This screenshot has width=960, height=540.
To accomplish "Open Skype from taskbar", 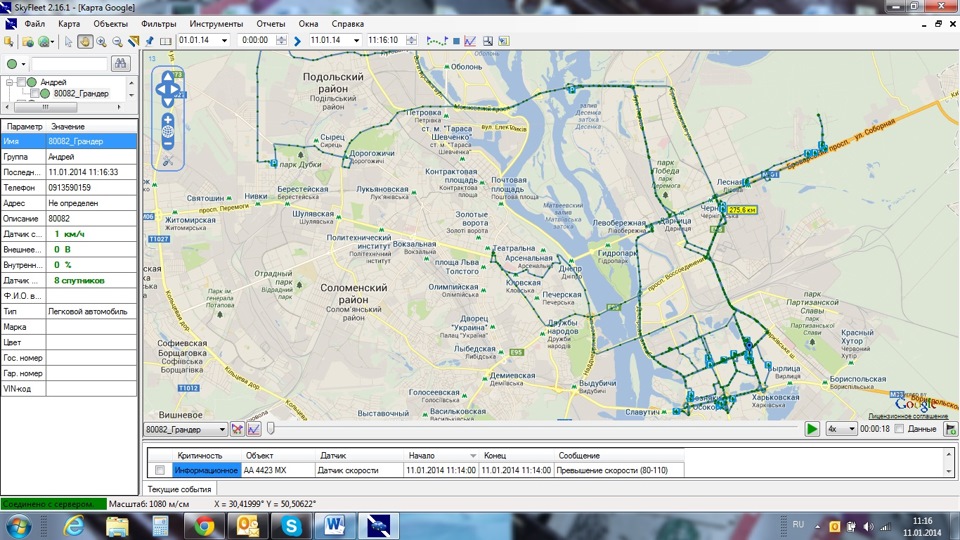I will click(x=291, y=526).
